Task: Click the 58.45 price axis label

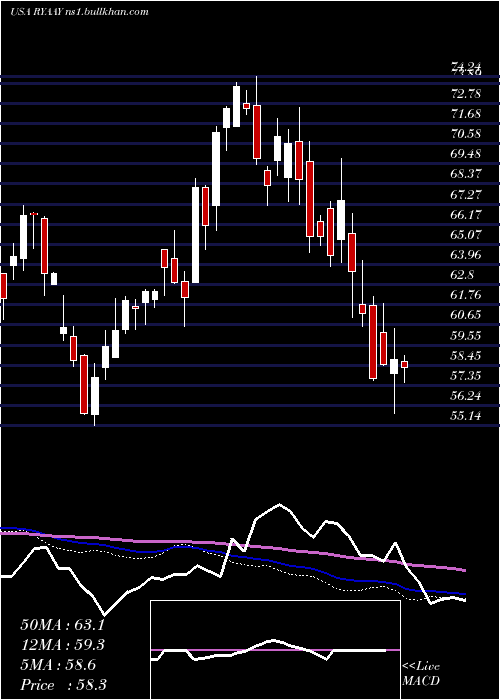Action: coord(467,356)
